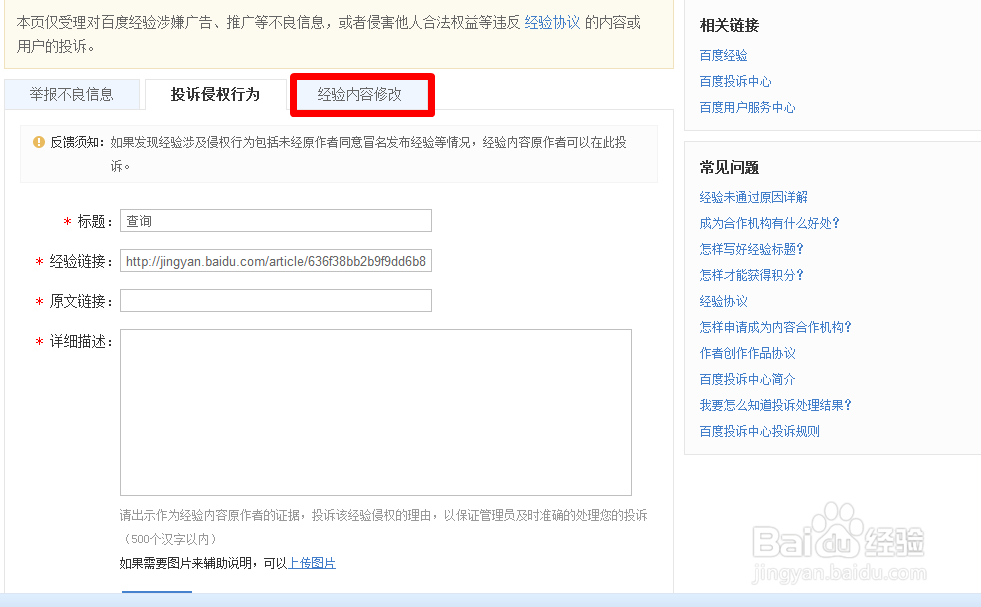Select the highlighted 经验内容修改 tab
981x607 pixels.
pos(361,94)
